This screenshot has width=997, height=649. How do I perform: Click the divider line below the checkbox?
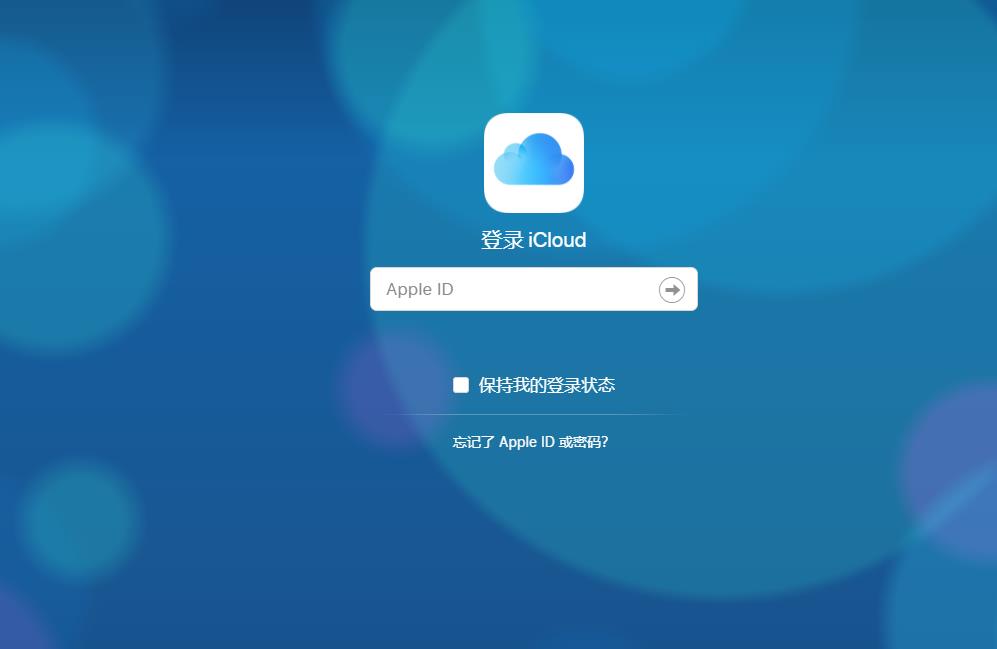point(533,413)
